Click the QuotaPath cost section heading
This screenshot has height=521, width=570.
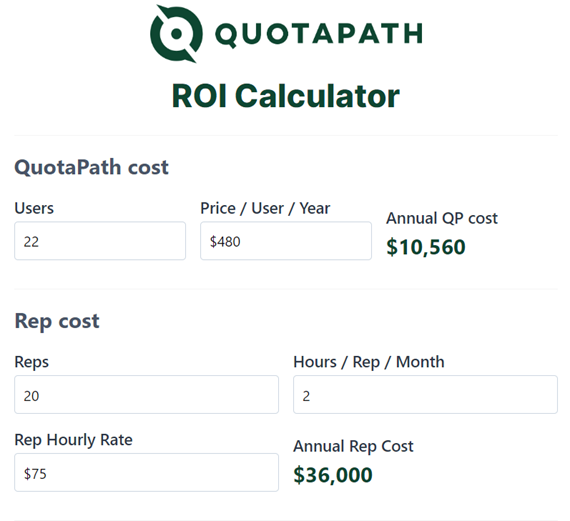(91, 167)
